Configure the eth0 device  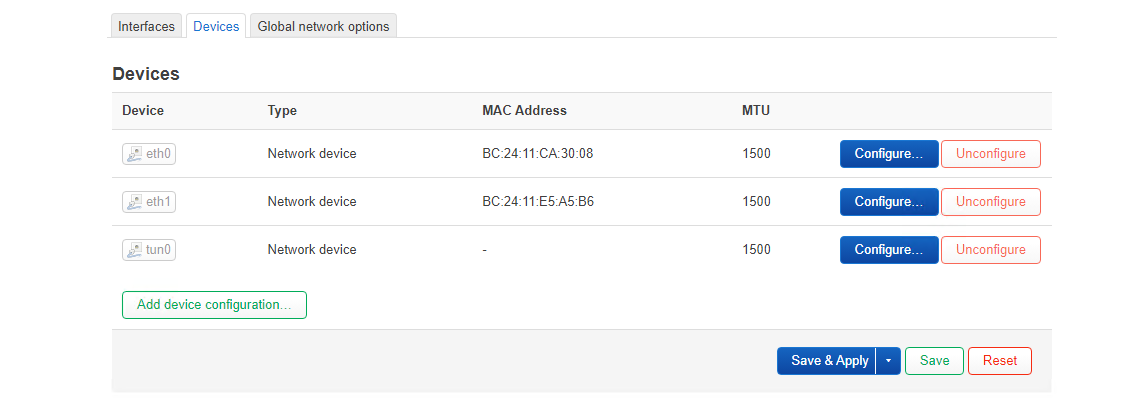point(889,154)
